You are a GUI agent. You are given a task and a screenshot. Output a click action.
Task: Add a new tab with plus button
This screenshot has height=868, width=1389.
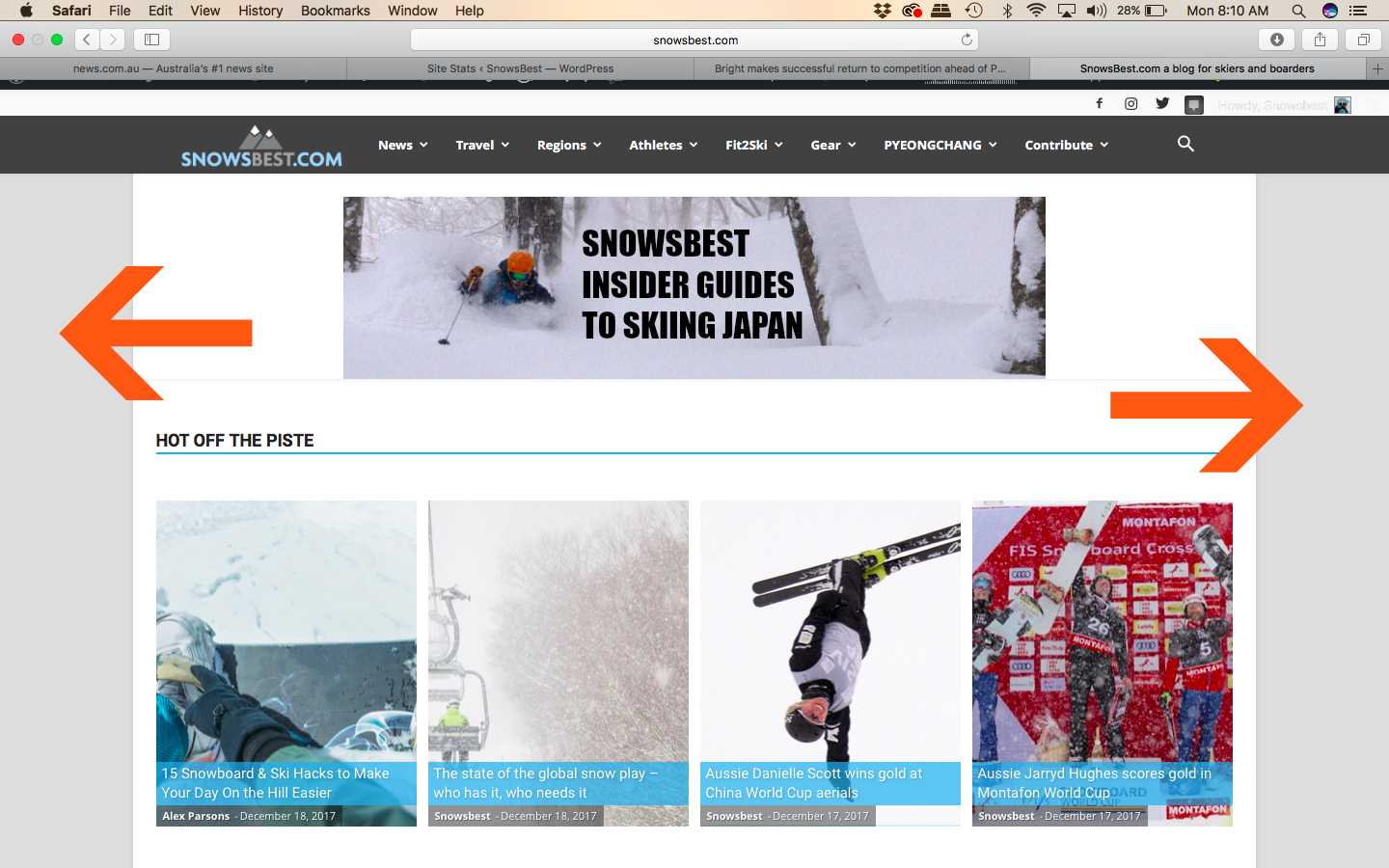(1377, 68)
